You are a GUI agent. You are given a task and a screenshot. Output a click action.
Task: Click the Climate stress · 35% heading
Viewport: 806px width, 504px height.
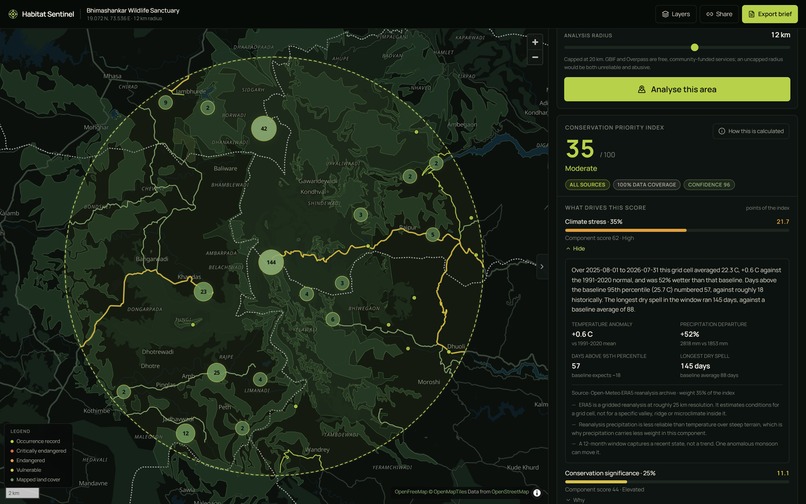pyautogui.click(x=594, y=222)
